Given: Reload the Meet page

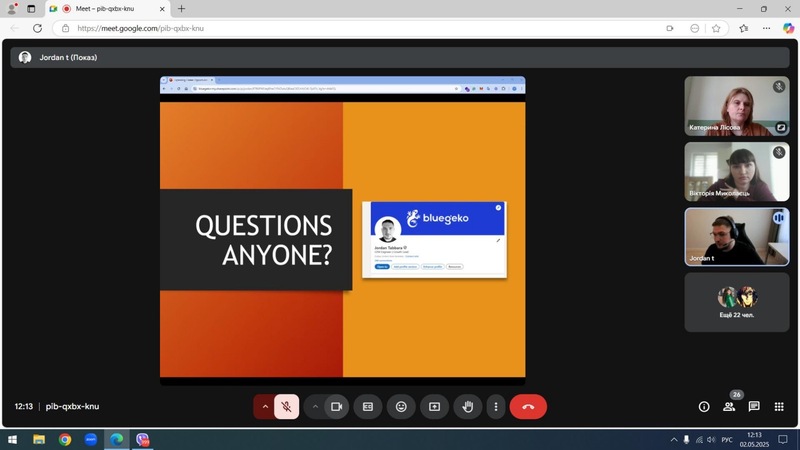Looking at the screenshot, I should [x=37, y=29].
